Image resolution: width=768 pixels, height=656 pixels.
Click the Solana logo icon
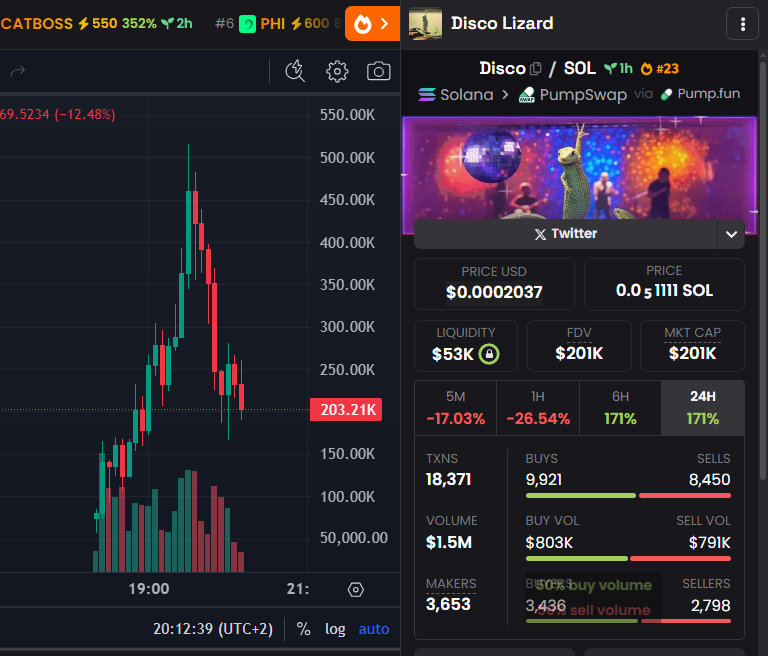click(427, 94)
